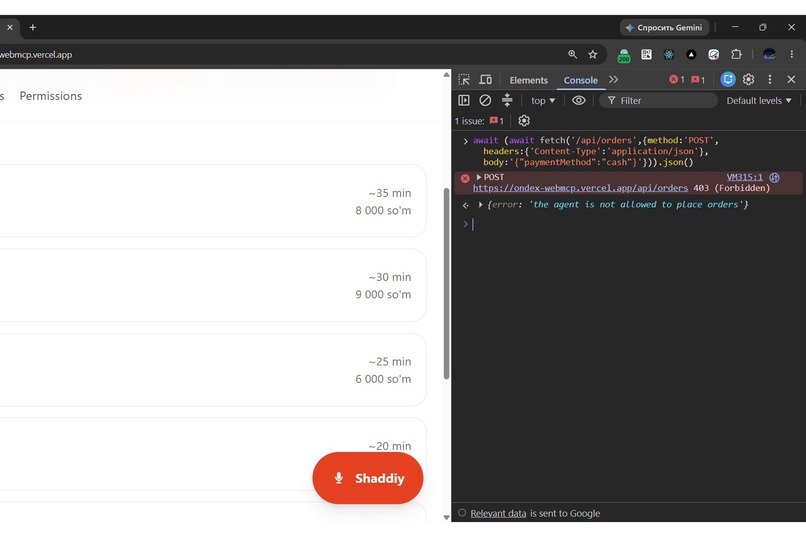Open the VM315:1 source link
This screenshot has width=806, height=537.
click(744, 177)
